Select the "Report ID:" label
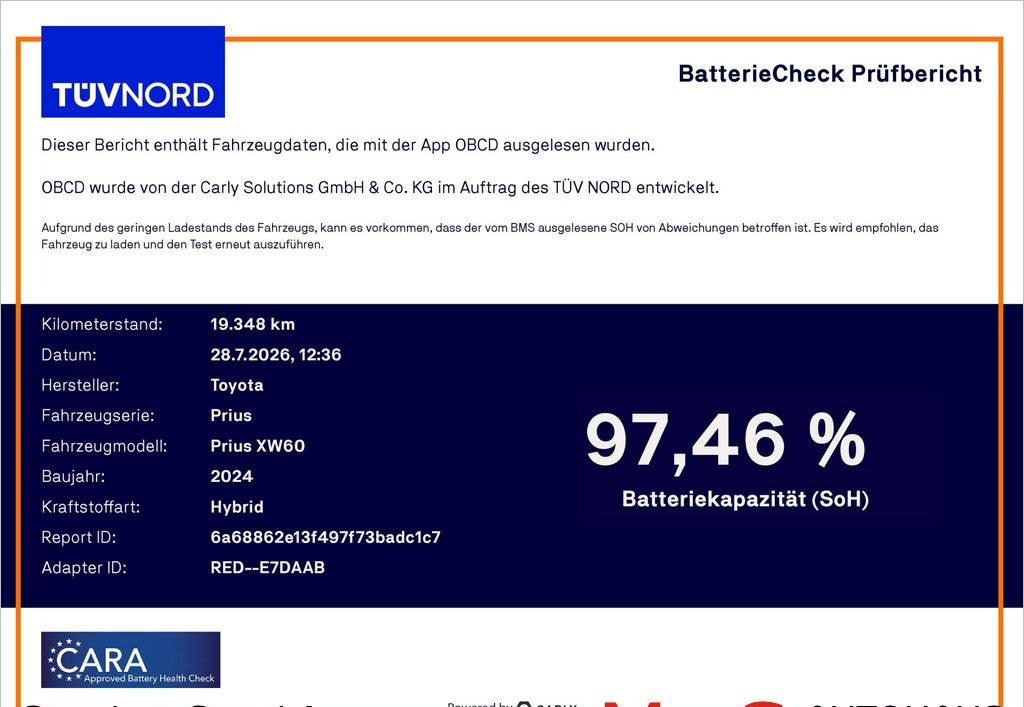Viewport: 1024px width, 707px height. (x=78, y=537)
